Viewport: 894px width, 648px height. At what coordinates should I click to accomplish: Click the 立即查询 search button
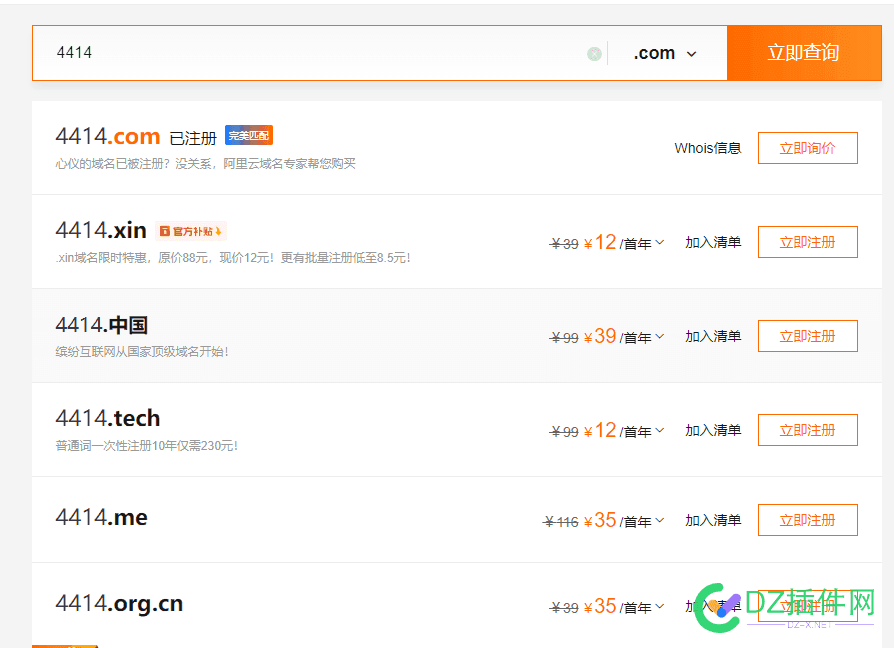[x=804, y=52]
